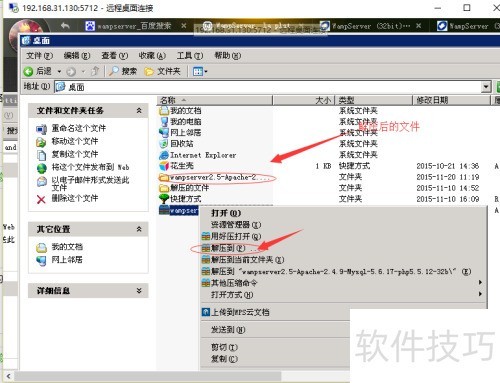Viewport: 500px width, 383px height.
Task: Click 复制这个文件 task link
Action: click(x=75, y=154)
